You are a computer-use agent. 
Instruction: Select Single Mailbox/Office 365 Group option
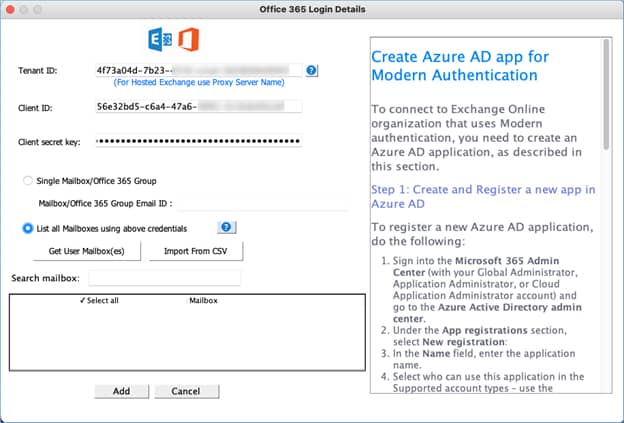click(28, 181)
